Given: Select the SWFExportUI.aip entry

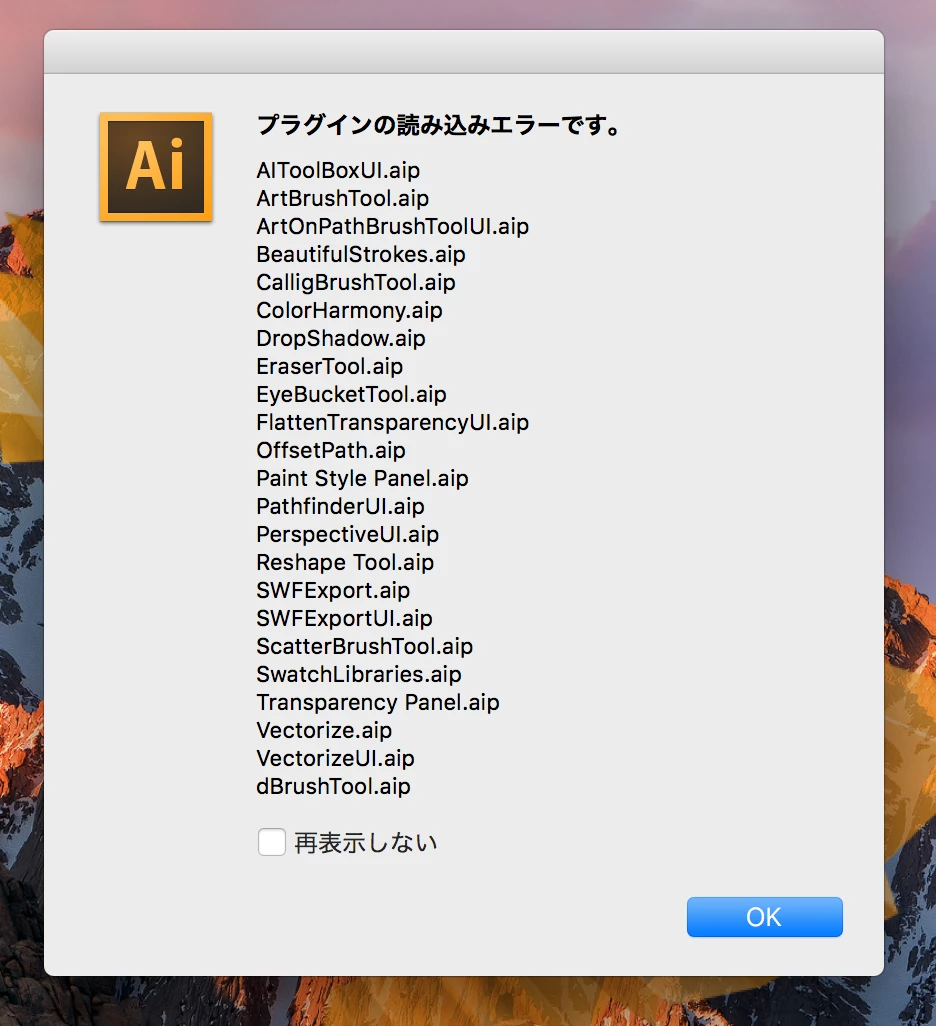Looking at the screenshot, I should coord(344,618).
